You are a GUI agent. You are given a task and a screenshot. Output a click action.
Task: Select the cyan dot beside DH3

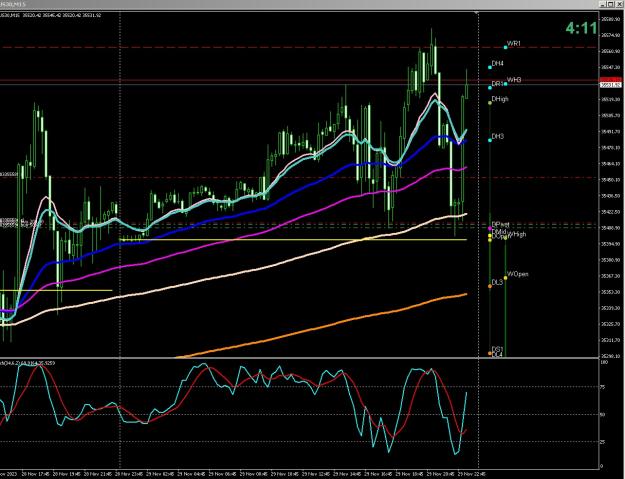(490, 140)
